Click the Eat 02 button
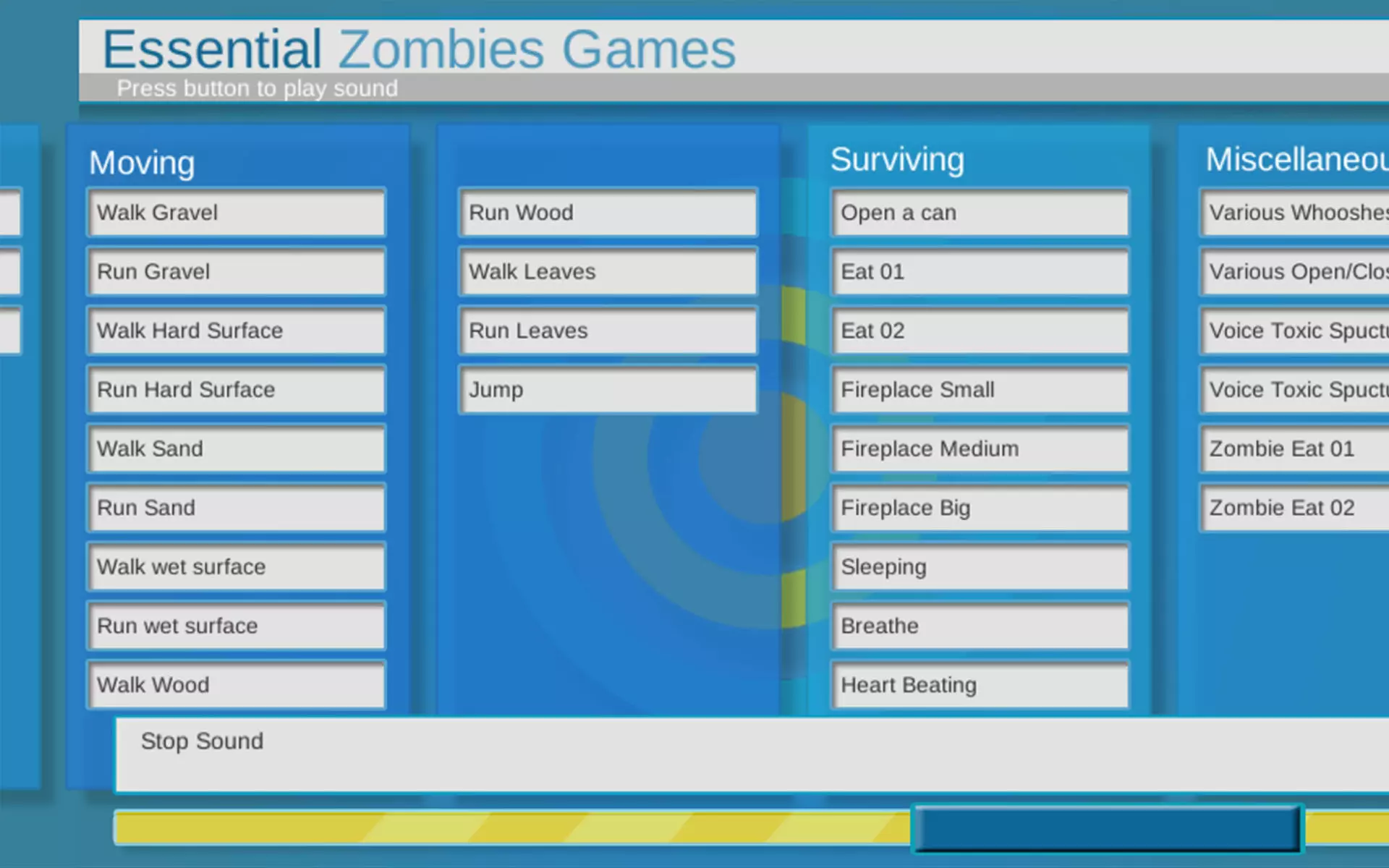Image resolution: width=1389 pixels, height=868 pixels. click(980, 331)
